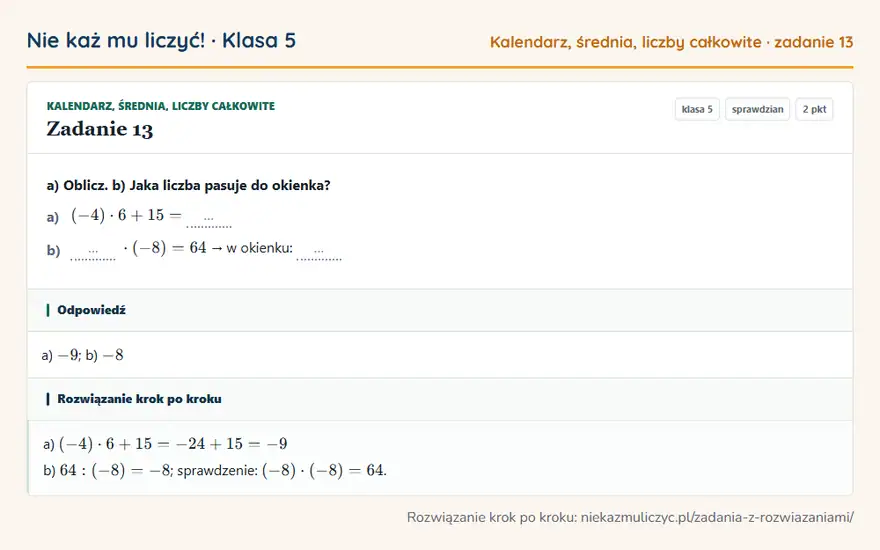Click the dotted blank before '· (−8) = 64'

(x=93, y=252)
